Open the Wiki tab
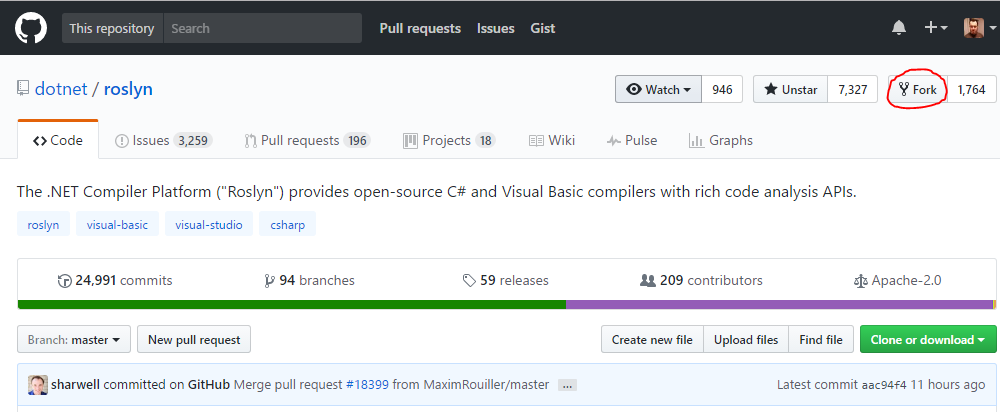The width and height of the screenshot is (1000, 412). (552, 140)
